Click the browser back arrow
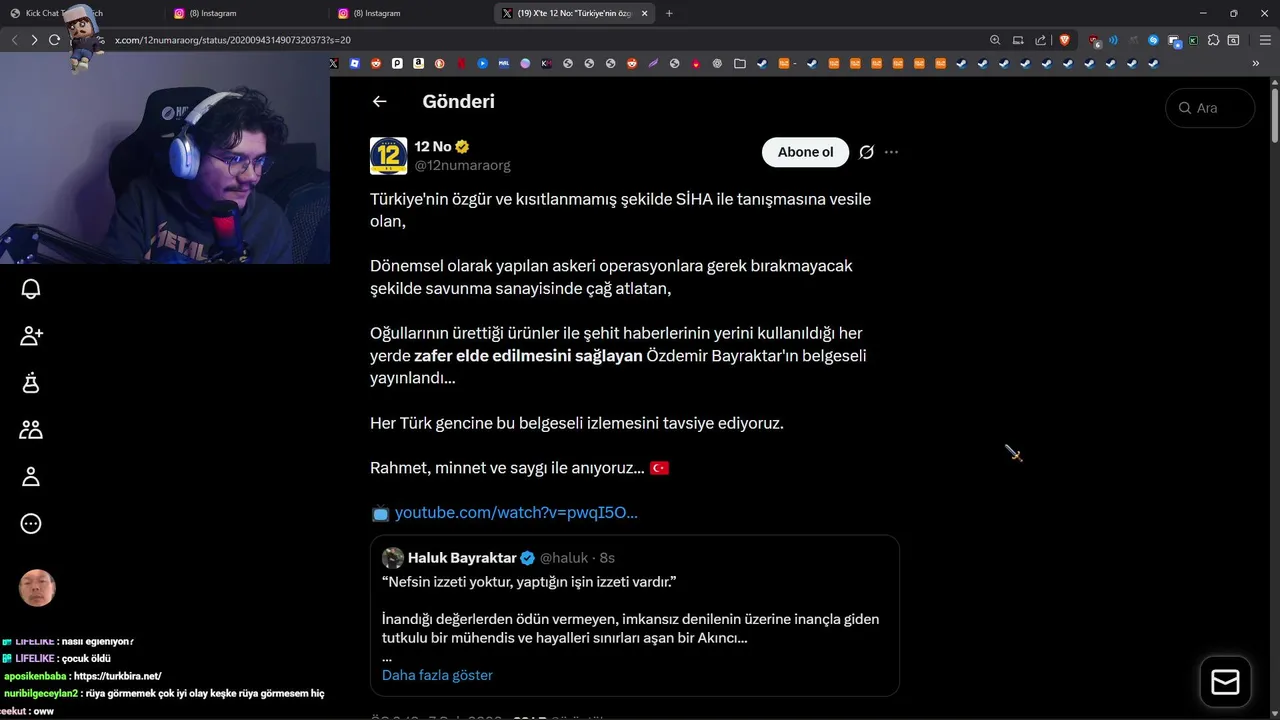This screenshot has height=720, width=1280. (14, 40)
